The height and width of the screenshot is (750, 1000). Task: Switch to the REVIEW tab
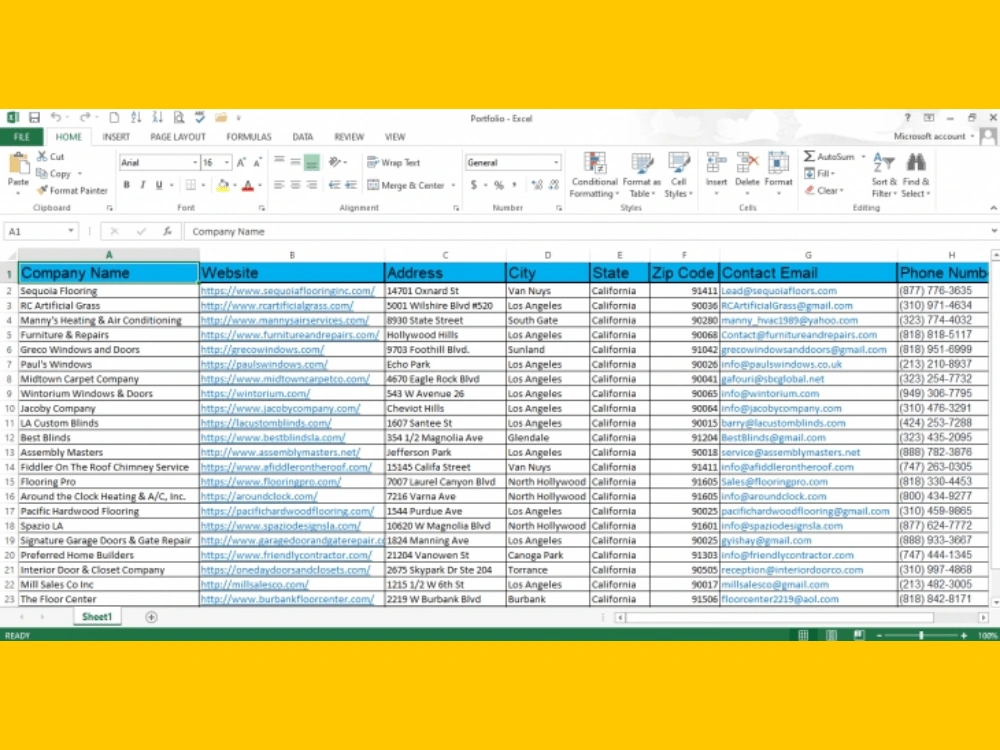[349, 137]
